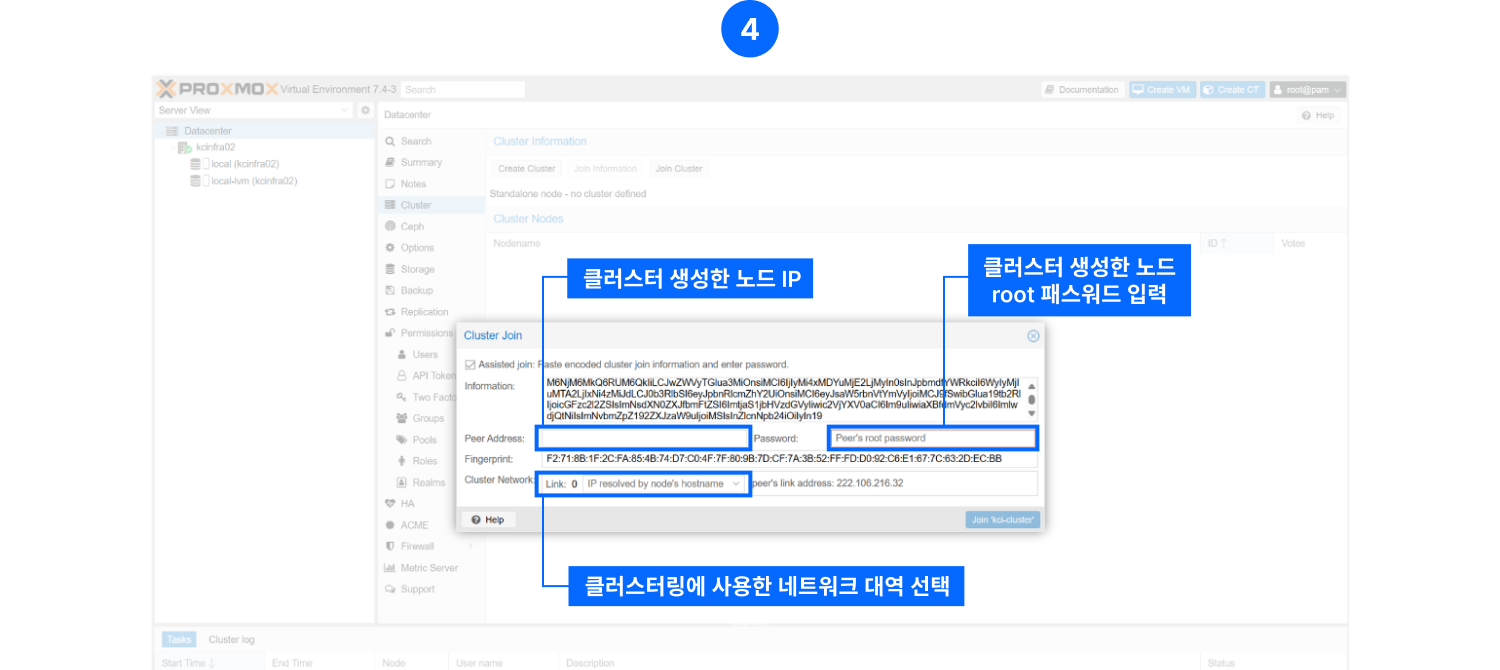The height and width of the screenshot is (670, 1500).
Task: Open Metric Server in Datacenter menu
Action: pos(431,567)
